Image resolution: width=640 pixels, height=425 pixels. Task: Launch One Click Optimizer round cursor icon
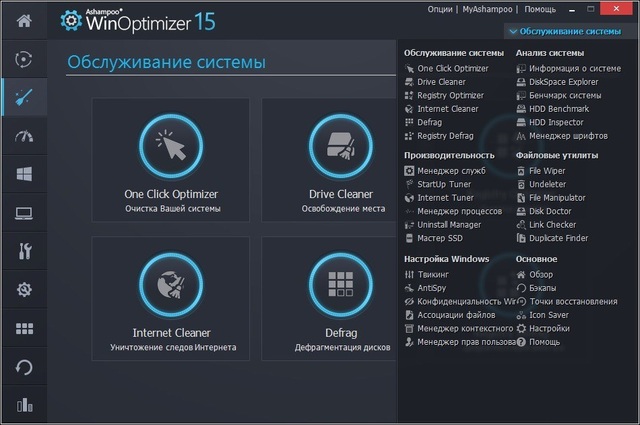click(x=171, y=148)
